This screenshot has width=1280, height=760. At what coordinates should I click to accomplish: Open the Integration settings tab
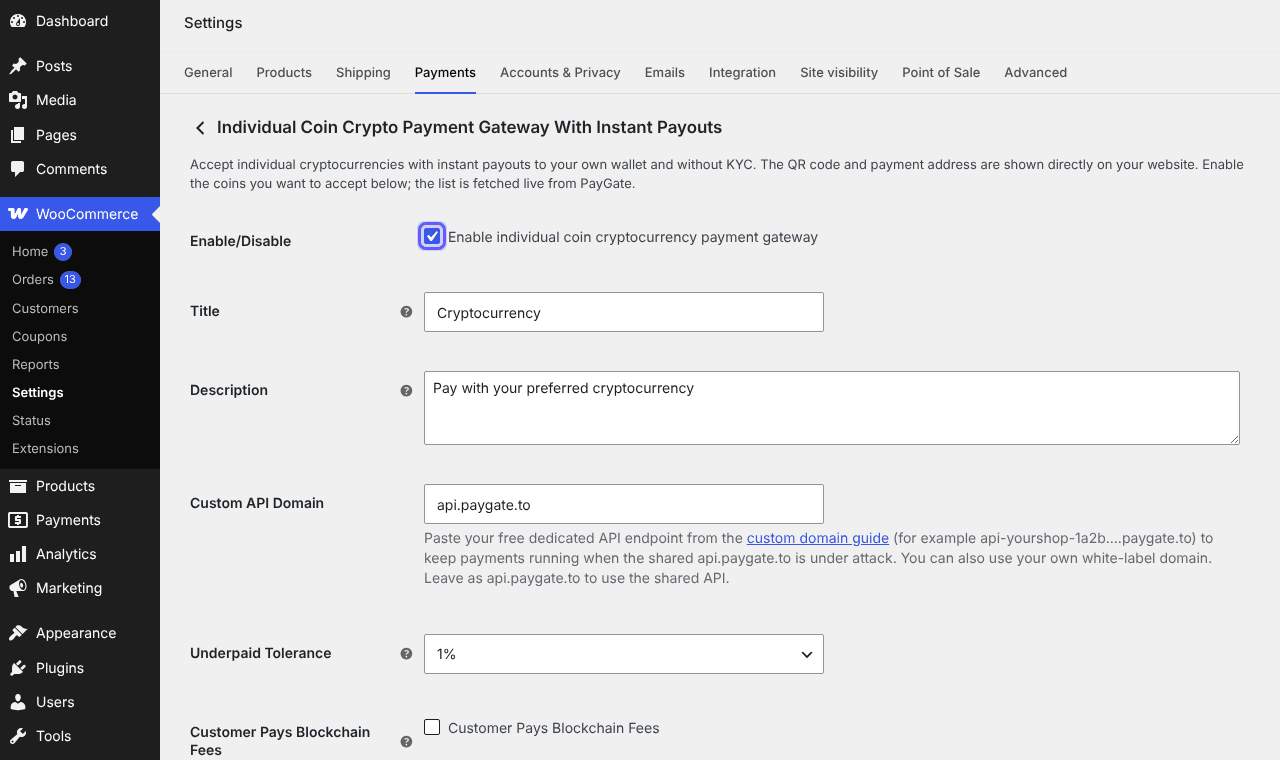[x=742, y=72]
